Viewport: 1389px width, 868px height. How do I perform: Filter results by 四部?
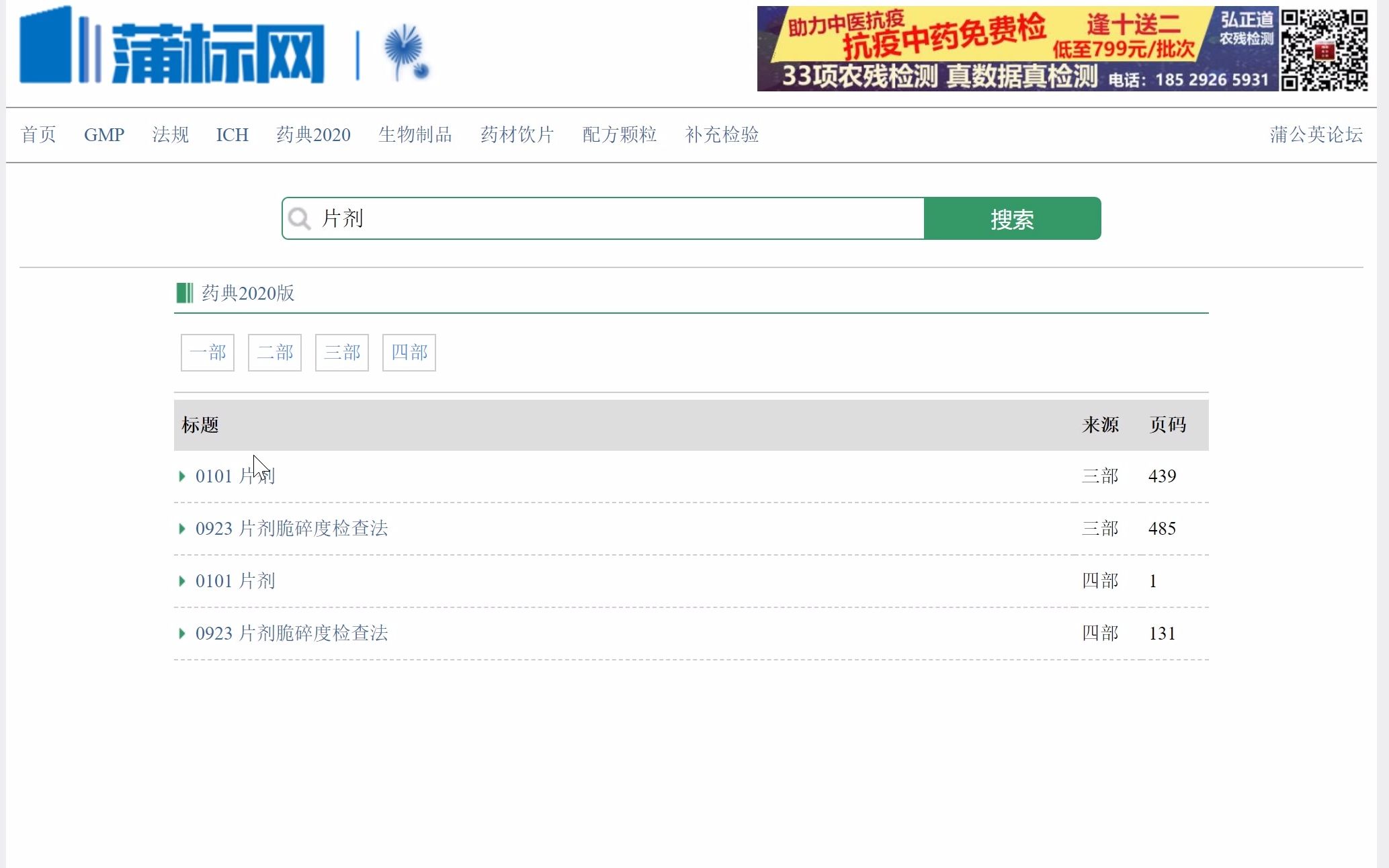coord(409,353)
